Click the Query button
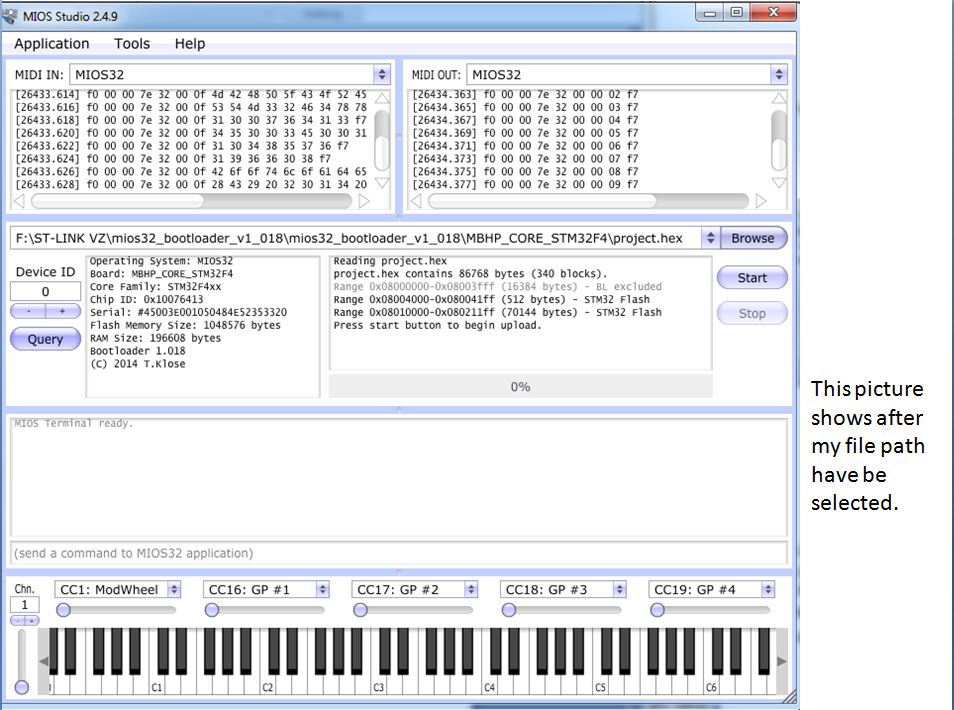Viewport: 954px width, 710px height. [45, 340]
